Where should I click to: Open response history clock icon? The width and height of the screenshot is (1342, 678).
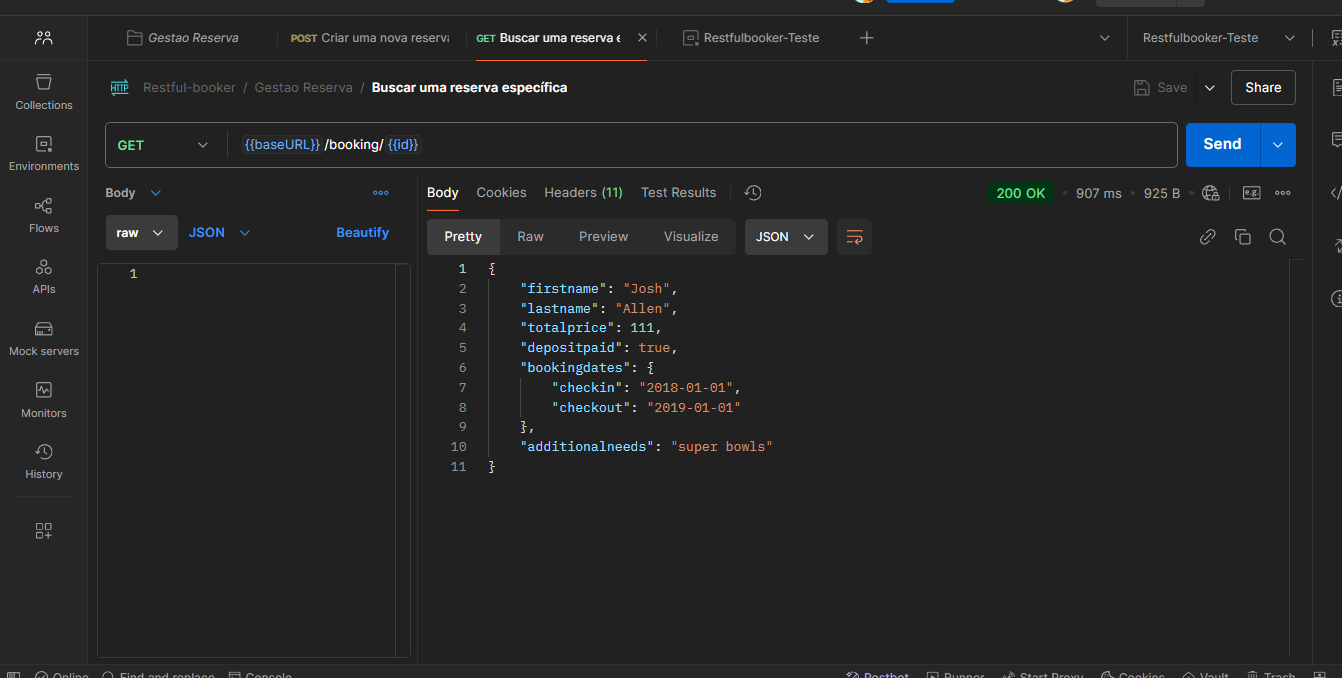pyautogui.click(x=753, y=193)
